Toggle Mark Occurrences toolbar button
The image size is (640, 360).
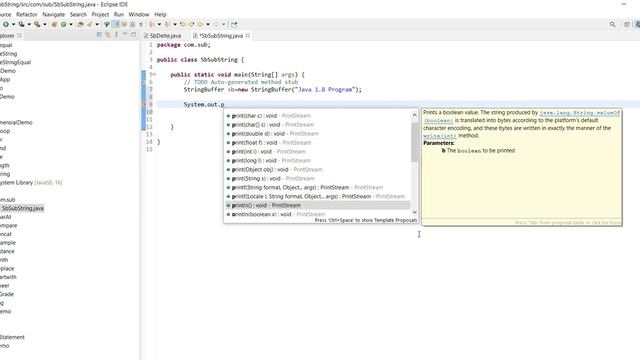click(116, 24)
